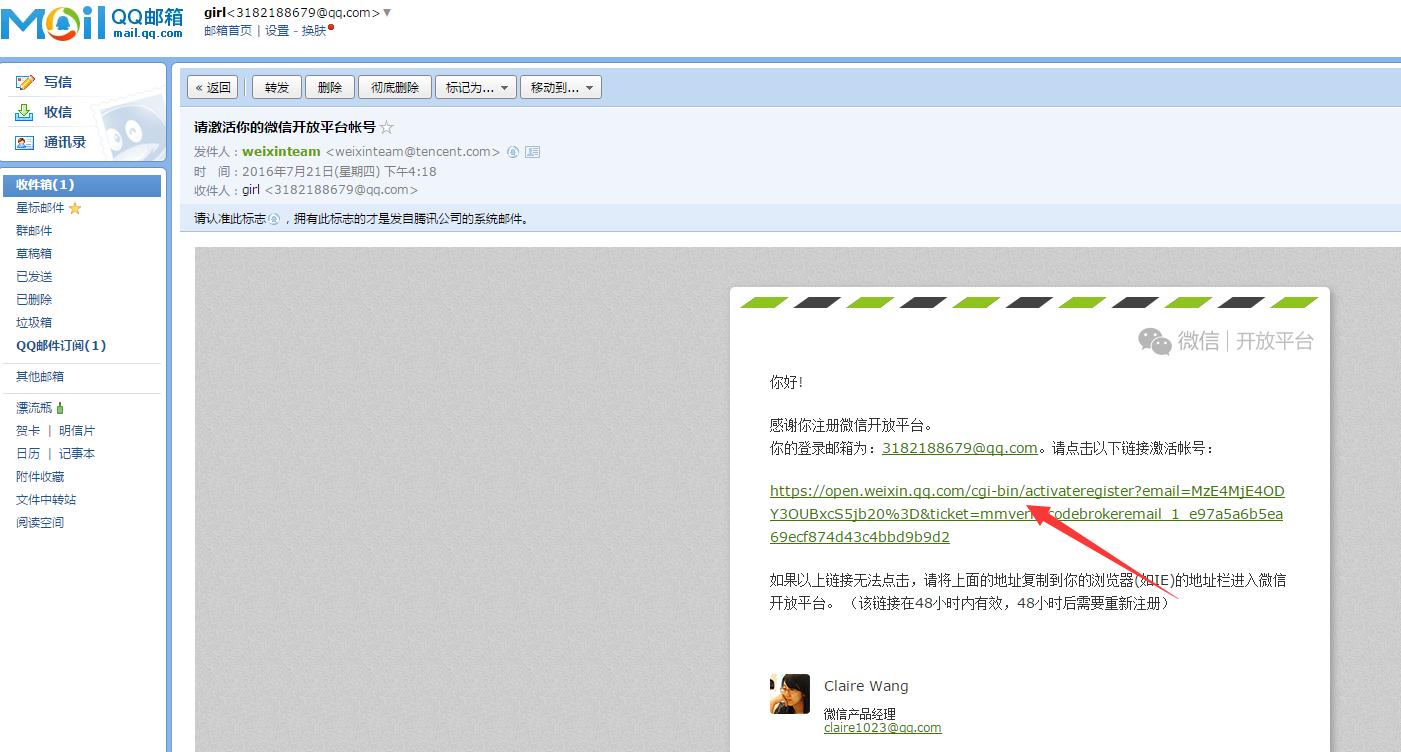Click Claire Wang's avatar photo
This screenshot has height=752, width=1401.
[x=790, y=693]
